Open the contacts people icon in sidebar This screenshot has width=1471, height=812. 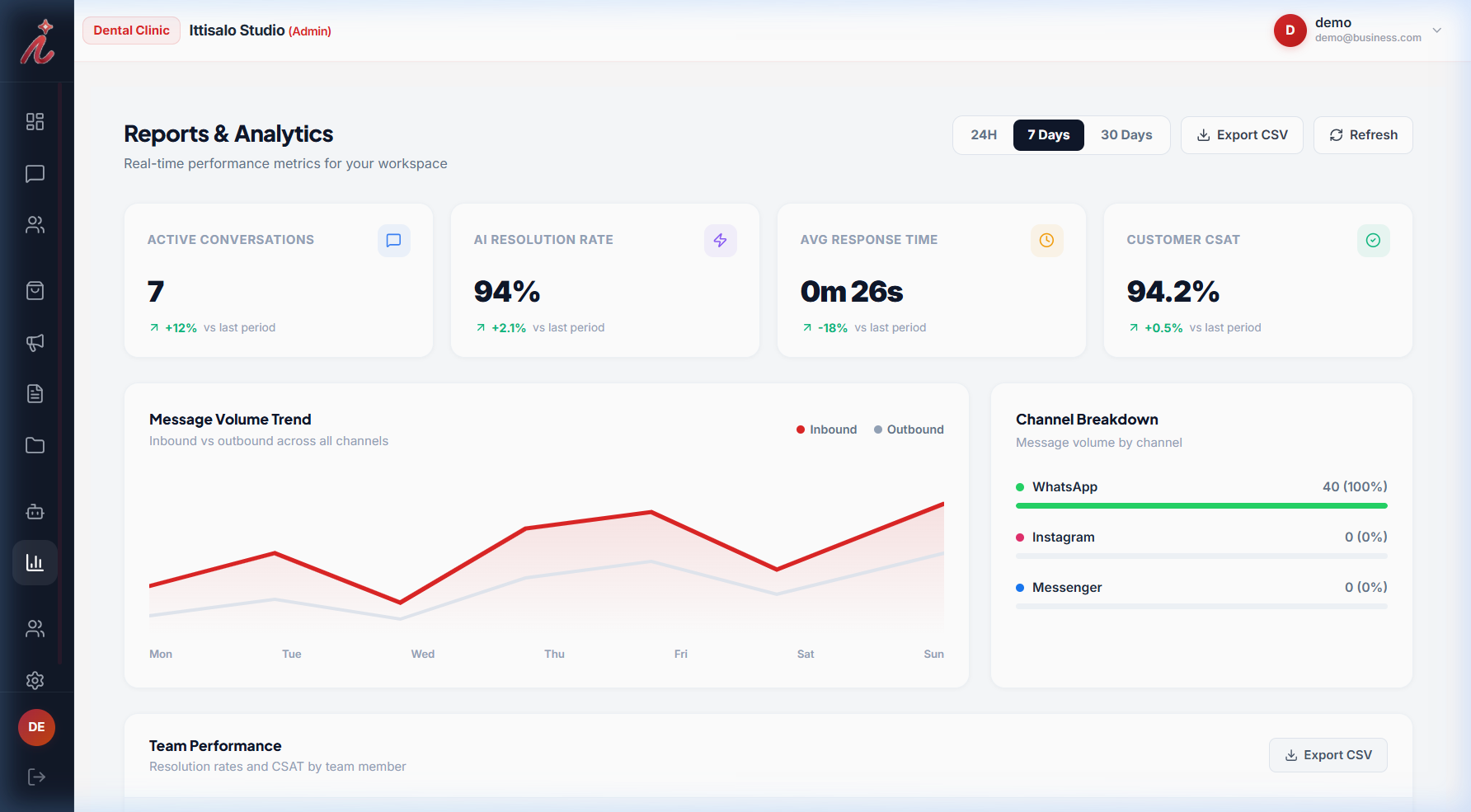click(35, 225)
